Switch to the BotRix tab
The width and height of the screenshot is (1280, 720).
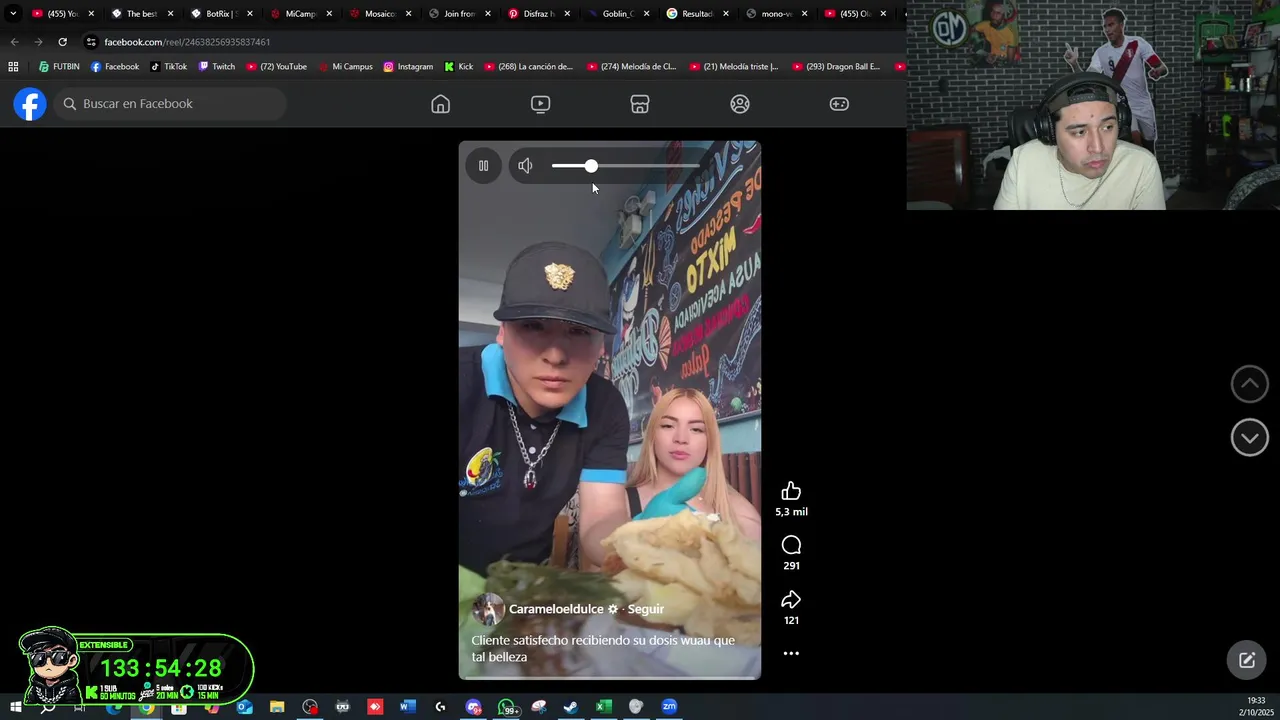pos(220,14)
